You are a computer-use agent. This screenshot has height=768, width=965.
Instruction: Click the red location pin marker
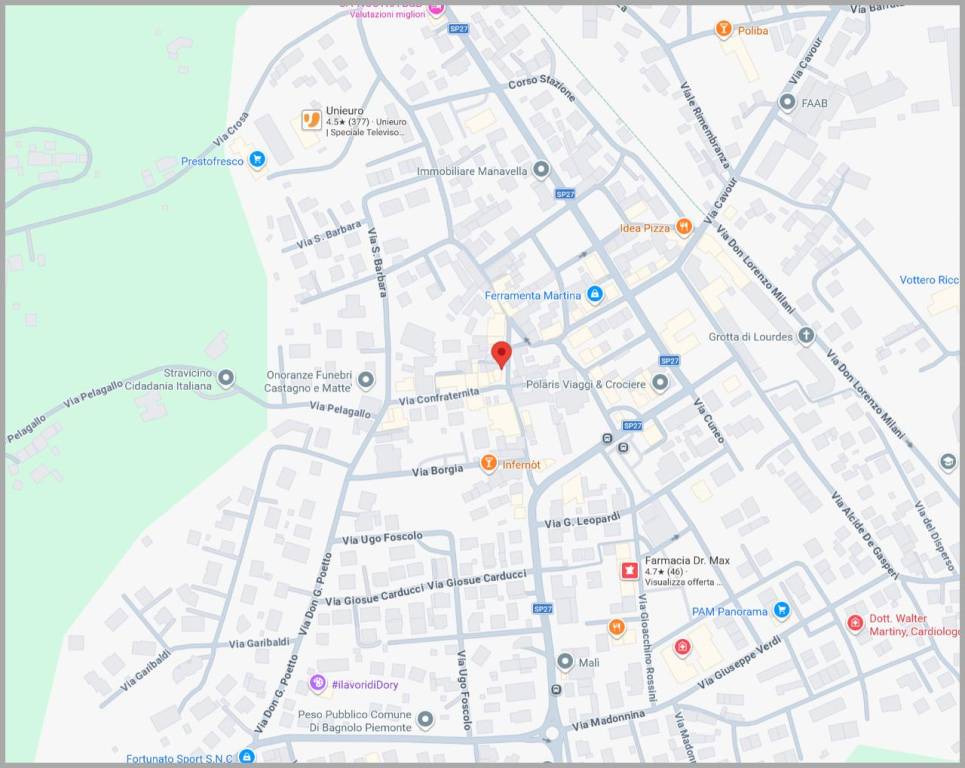coord(502,355)
